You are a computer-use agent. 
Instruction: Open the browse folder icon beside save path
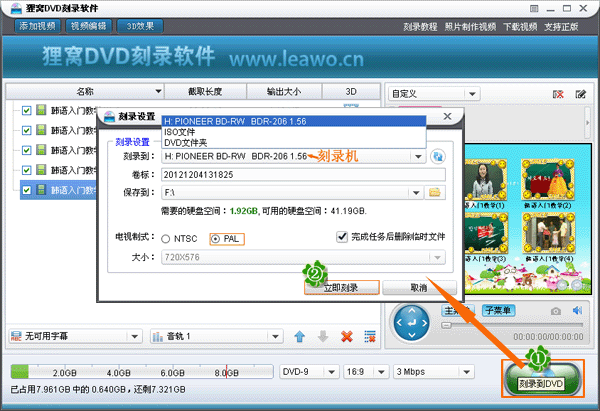[x=435, y=192]
